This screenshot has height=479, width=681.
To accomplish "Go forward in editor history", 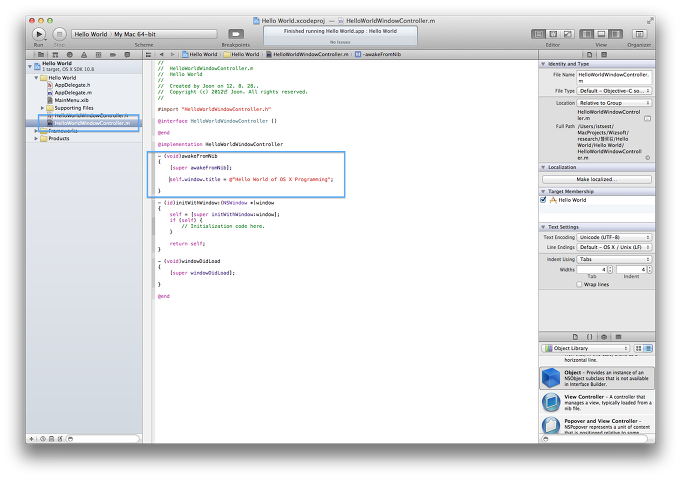I will click(172, 55).
